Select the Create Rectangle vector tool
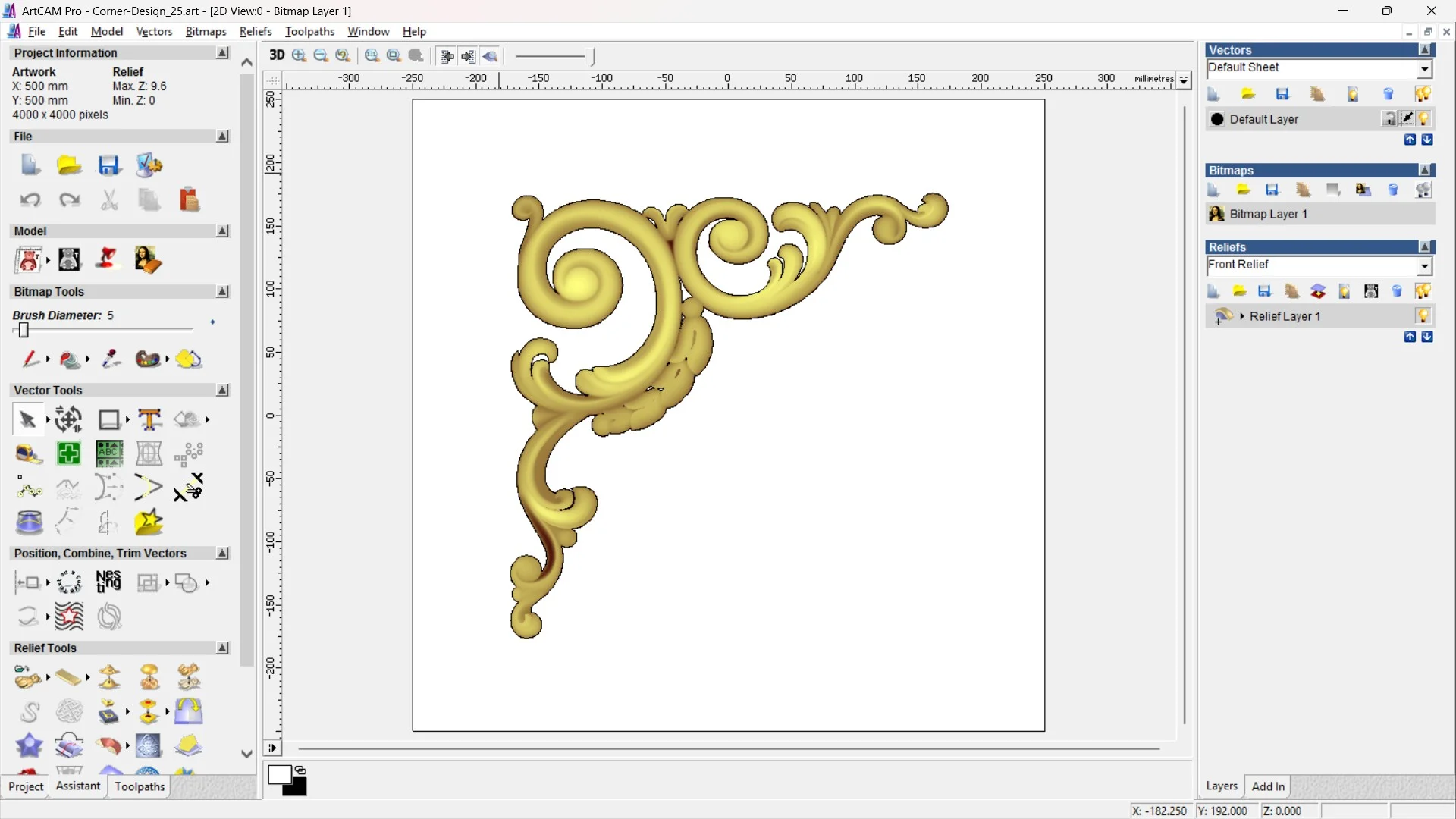The height and width of the screenshot is (819, 1456). (x=108, y=419)
